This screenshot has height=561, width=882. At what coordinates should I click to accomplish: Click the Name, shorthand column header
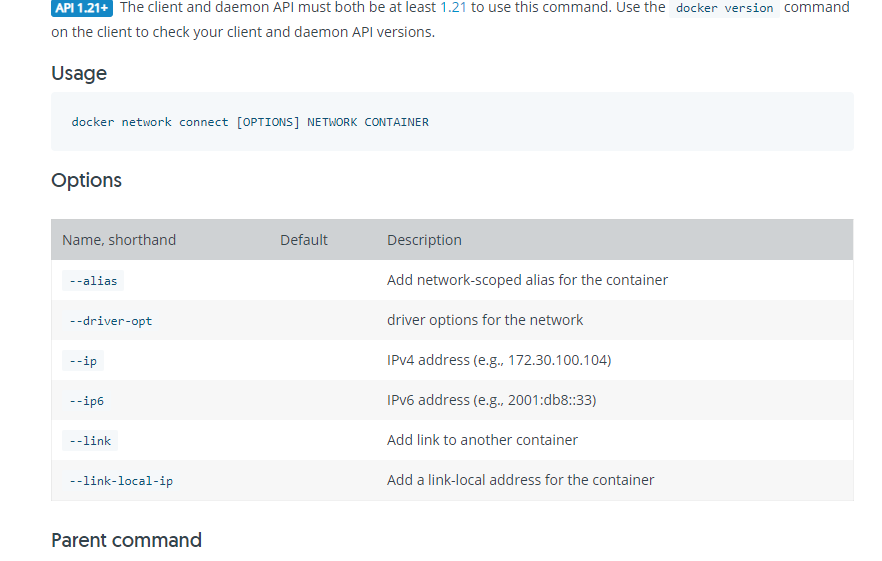(119, 240)
